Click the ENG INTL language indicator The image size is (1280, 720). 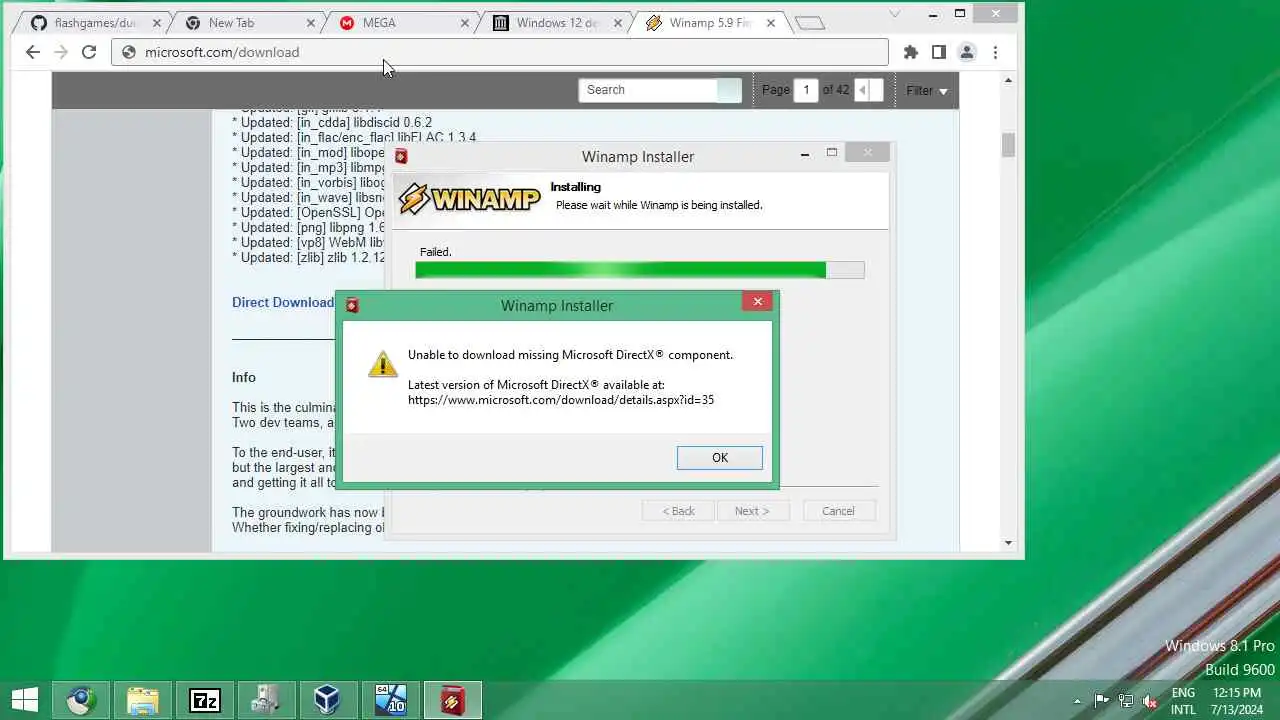(1183, 701)
